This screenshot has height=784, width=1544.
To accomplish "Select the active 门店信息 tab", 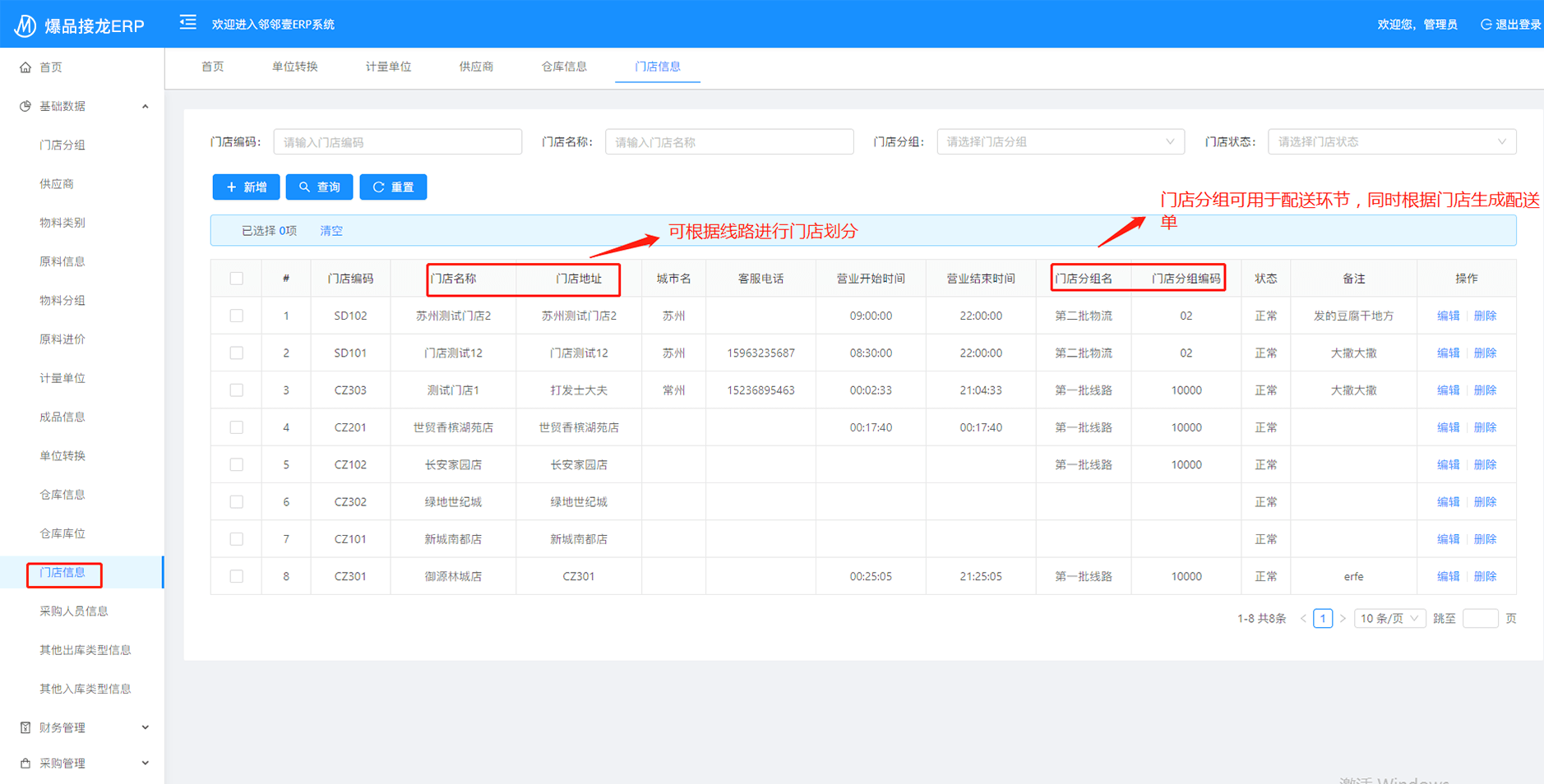I will (x=658, y=67).
